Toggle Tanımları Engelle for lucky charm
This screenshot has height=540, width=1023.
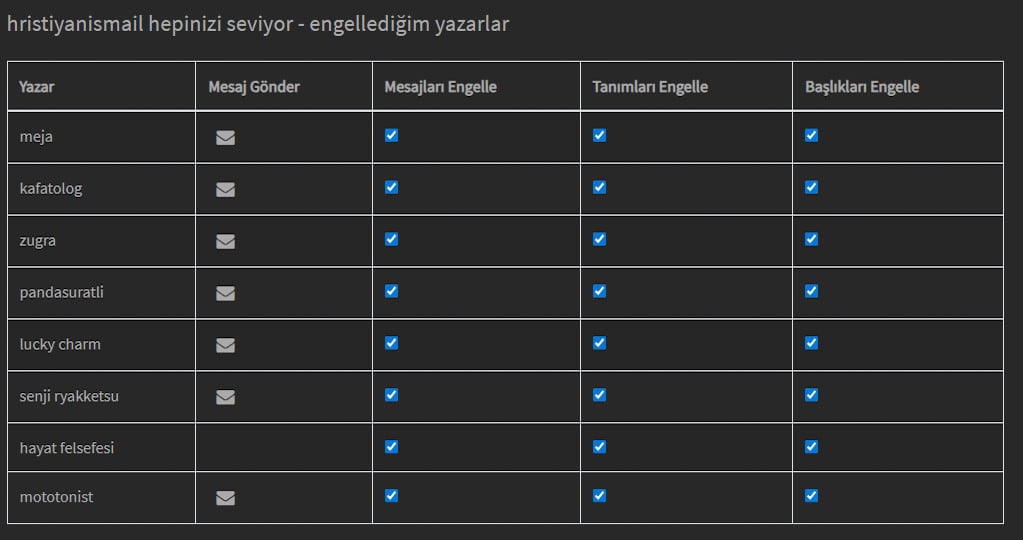(599, 343)
